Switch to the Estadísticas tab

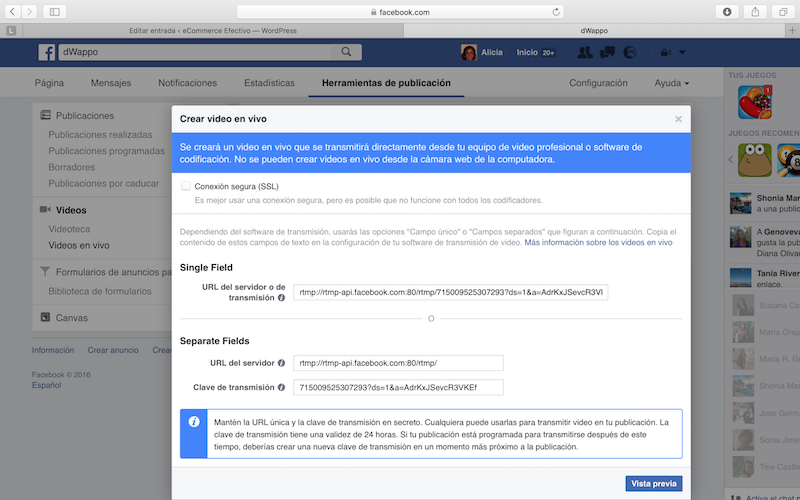[x=269, y=83]
